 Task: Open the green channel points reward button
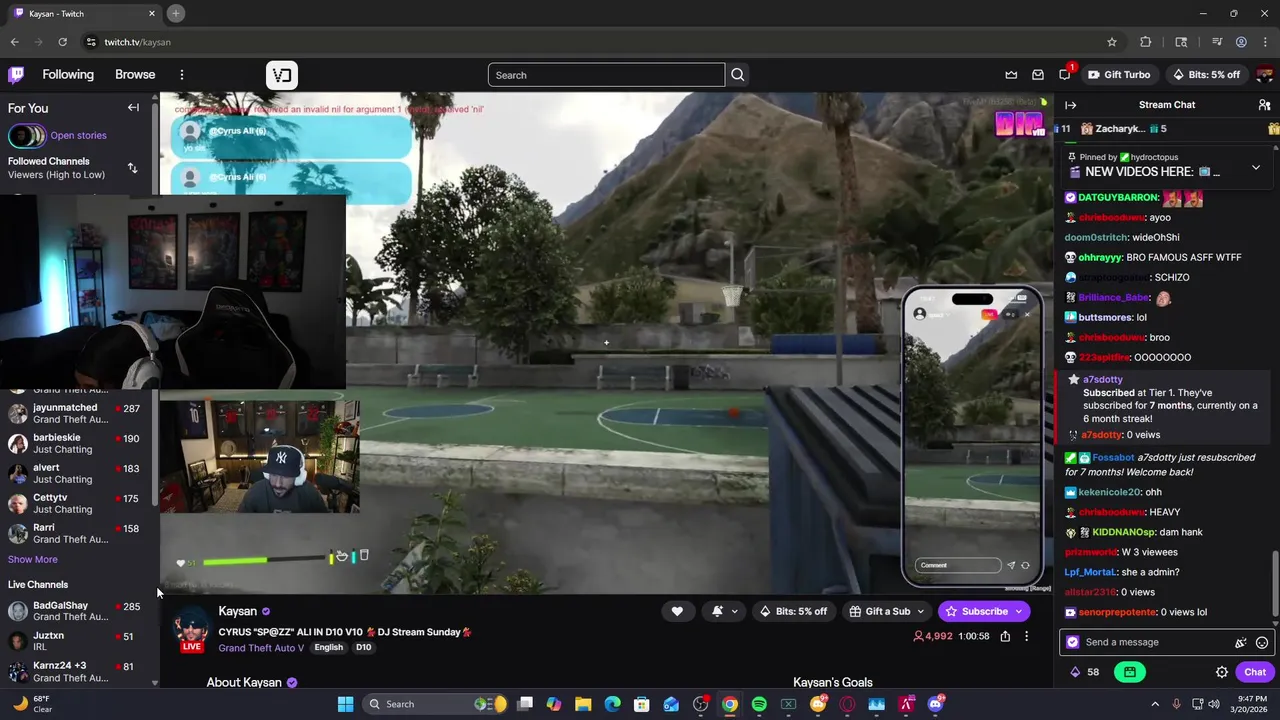[x=1130, y=672]
